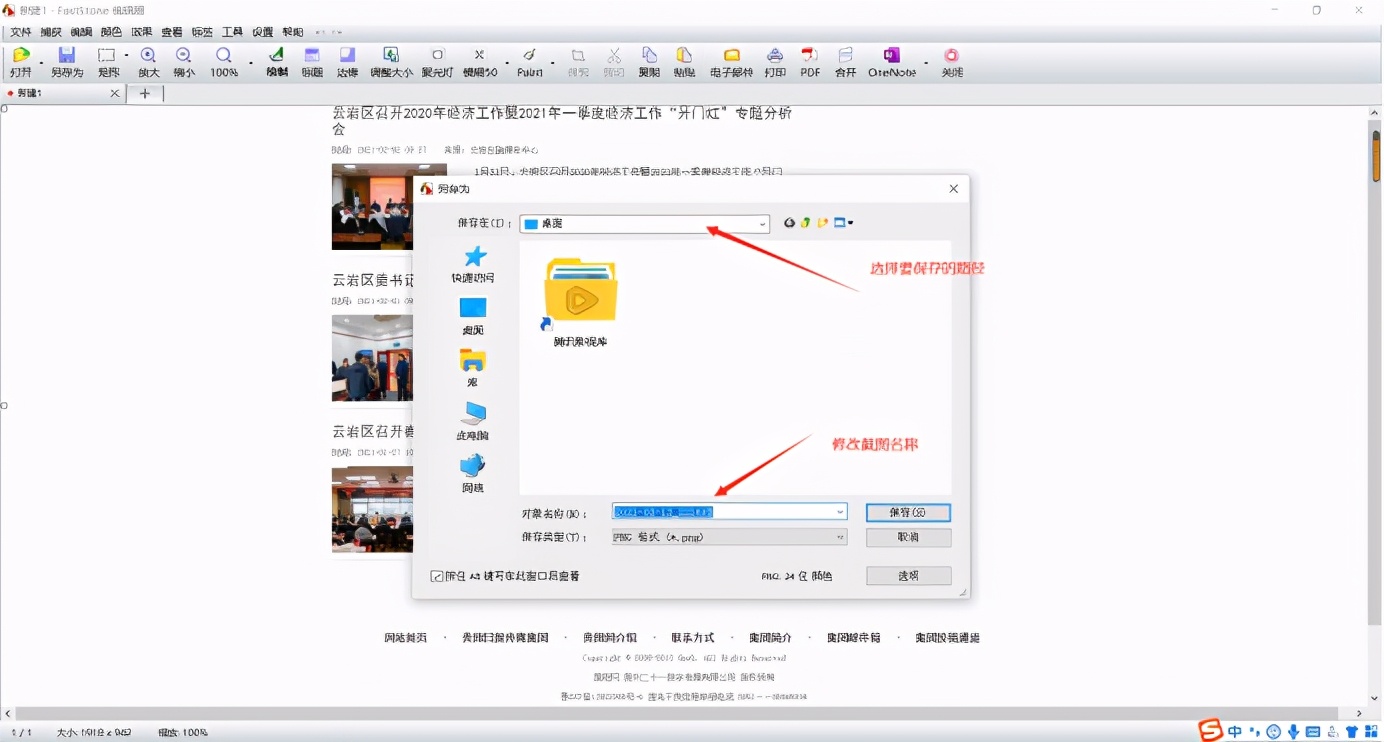
Task: Click the Save button in dialog
Action: (x=908, y=512)
